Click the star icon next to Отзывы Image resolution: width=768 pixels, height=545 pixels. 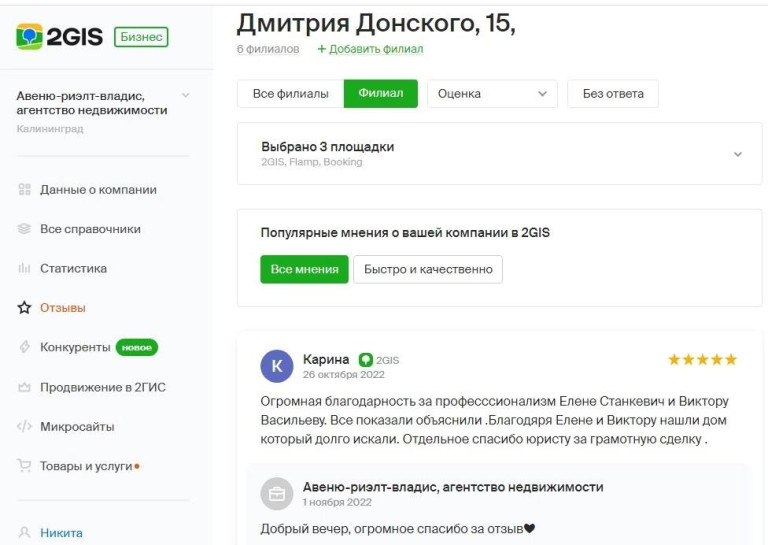[x=24, y=308]
